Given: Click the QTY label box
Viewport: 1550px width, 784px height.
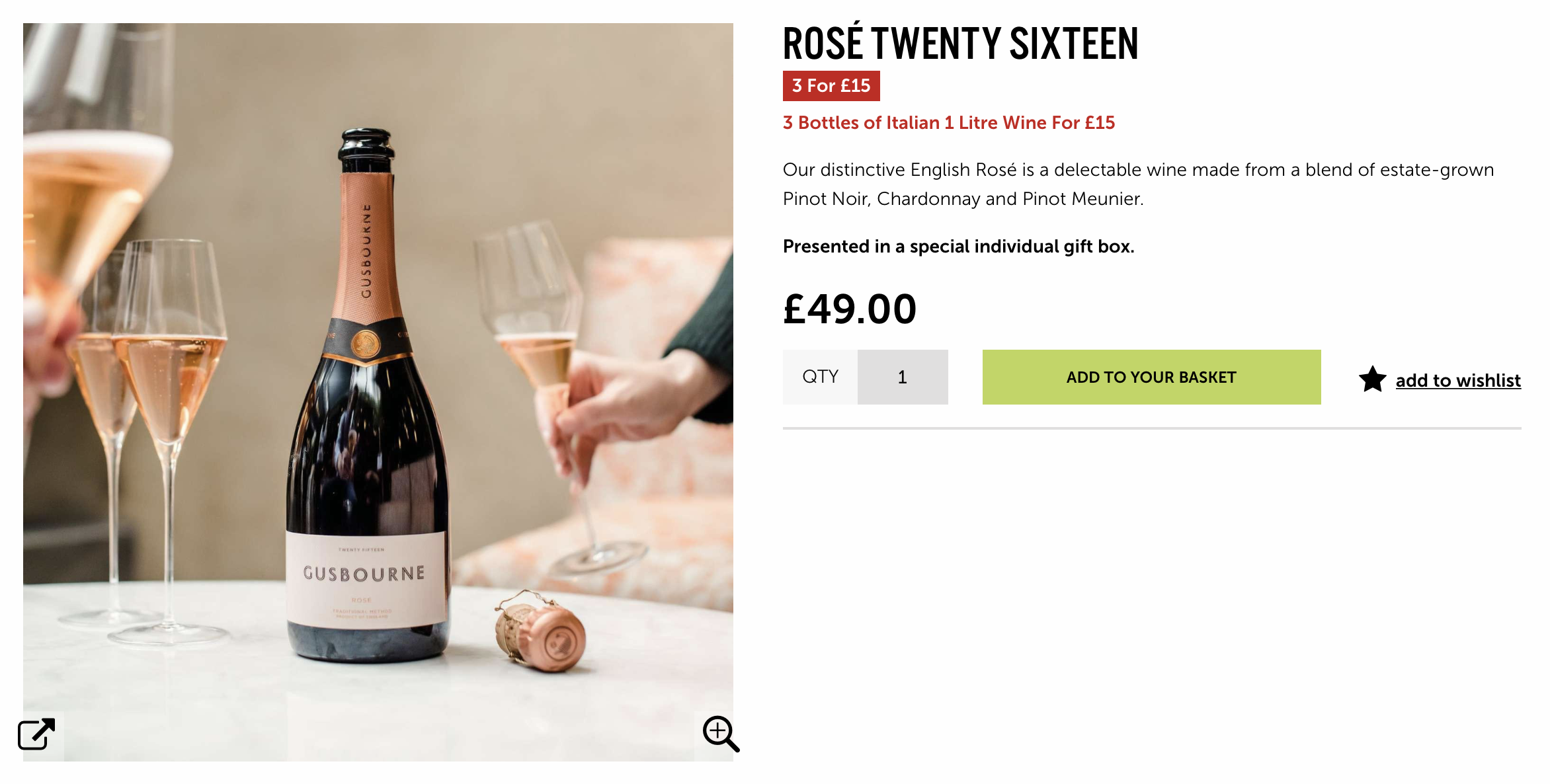Looking at the screenshot, I should pos(820,377).
